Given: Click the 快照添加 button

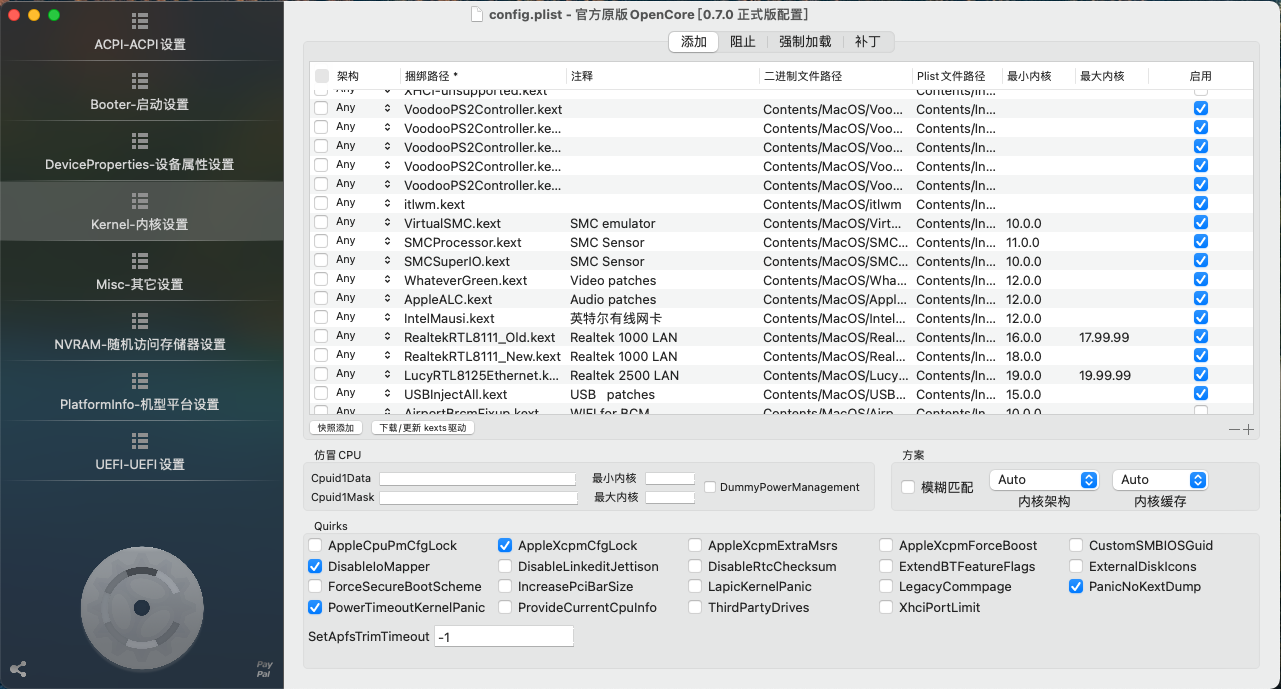Looking at the screenshot, I should [x=336, y=428].
